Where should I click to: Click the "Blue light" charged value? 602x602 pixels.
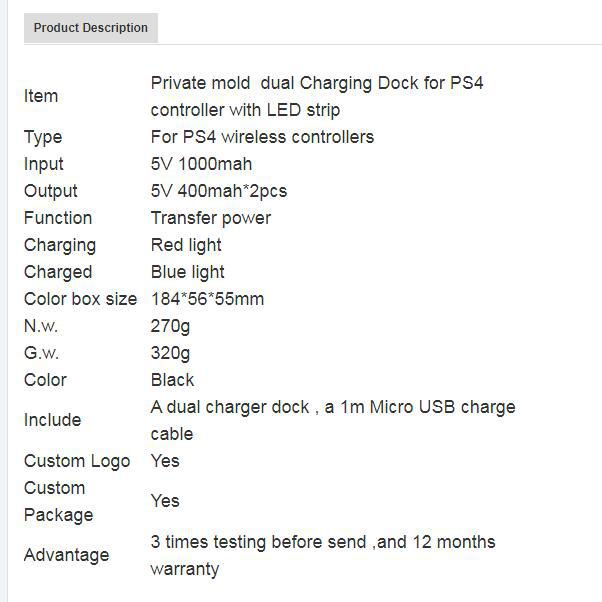188,272
